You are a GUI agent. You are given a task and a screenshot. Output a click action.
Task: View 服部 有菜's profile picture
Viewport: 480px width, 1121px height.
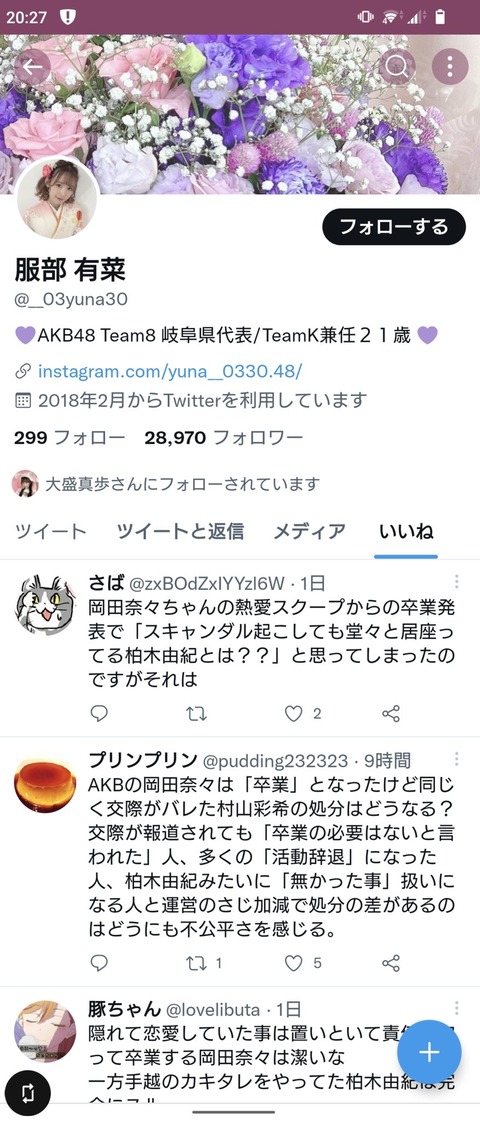tap(57, 199)
